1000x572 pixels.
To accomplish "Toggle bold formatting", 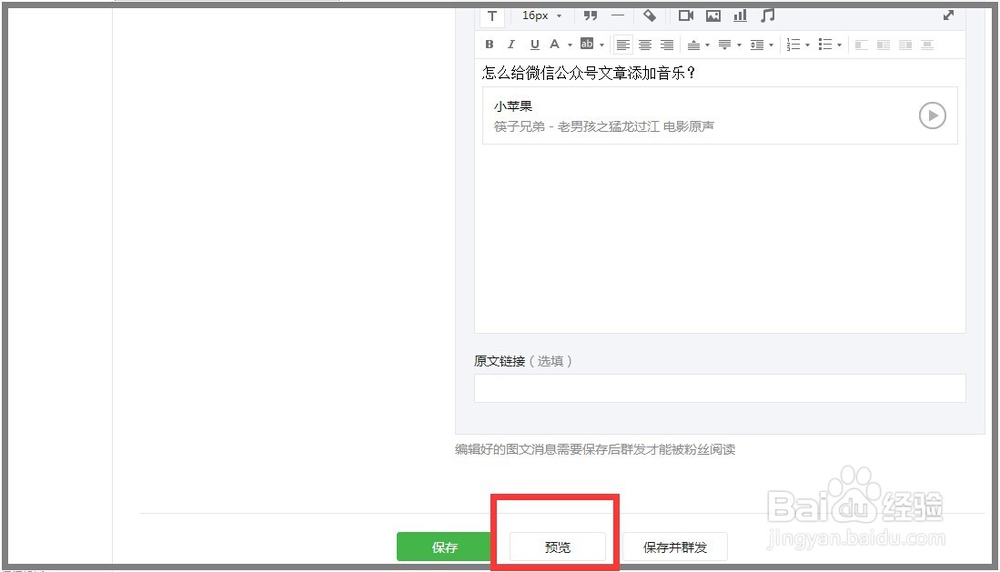I will 489,44.
